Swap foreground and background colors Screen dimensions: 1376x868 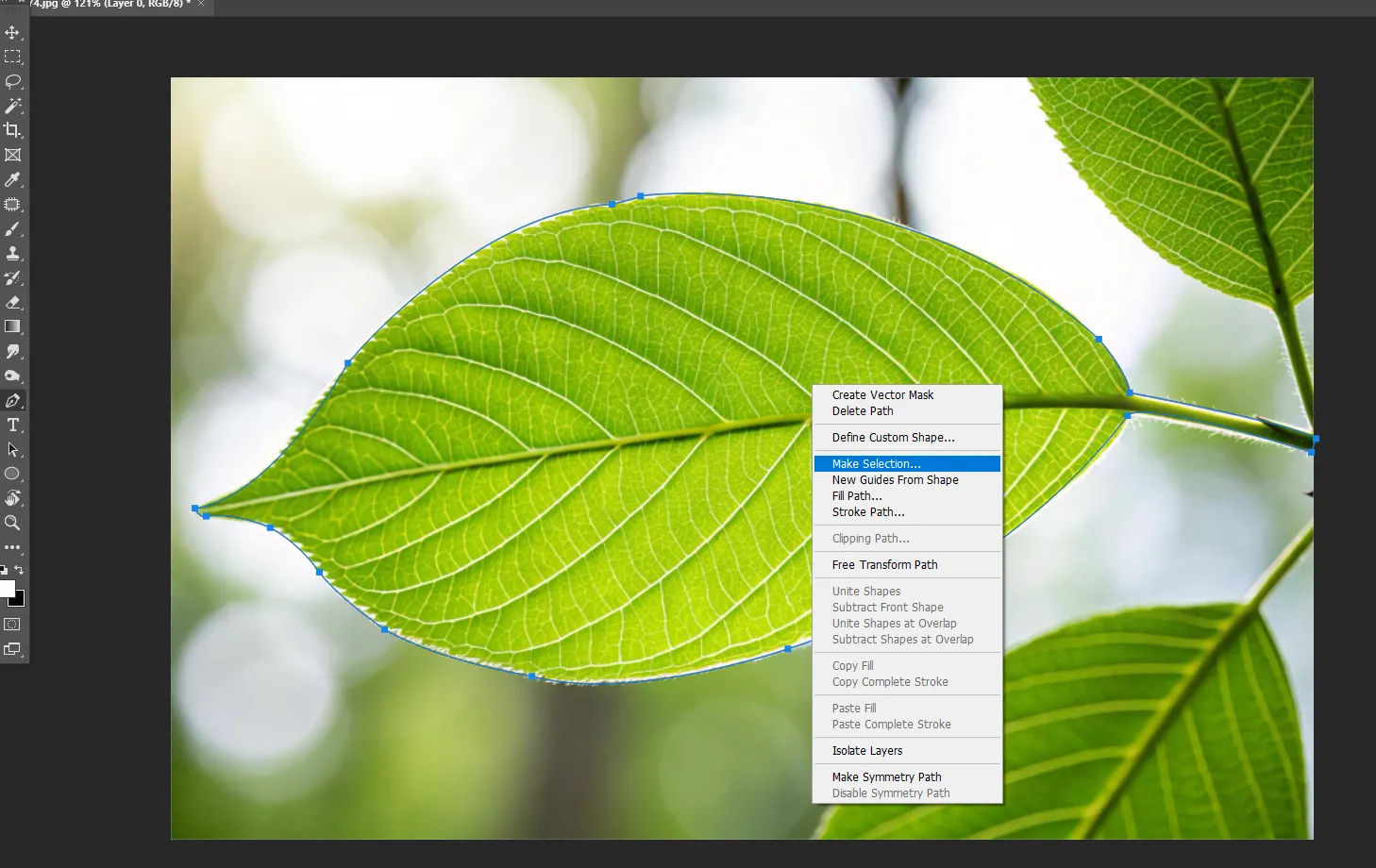point(20,570)
